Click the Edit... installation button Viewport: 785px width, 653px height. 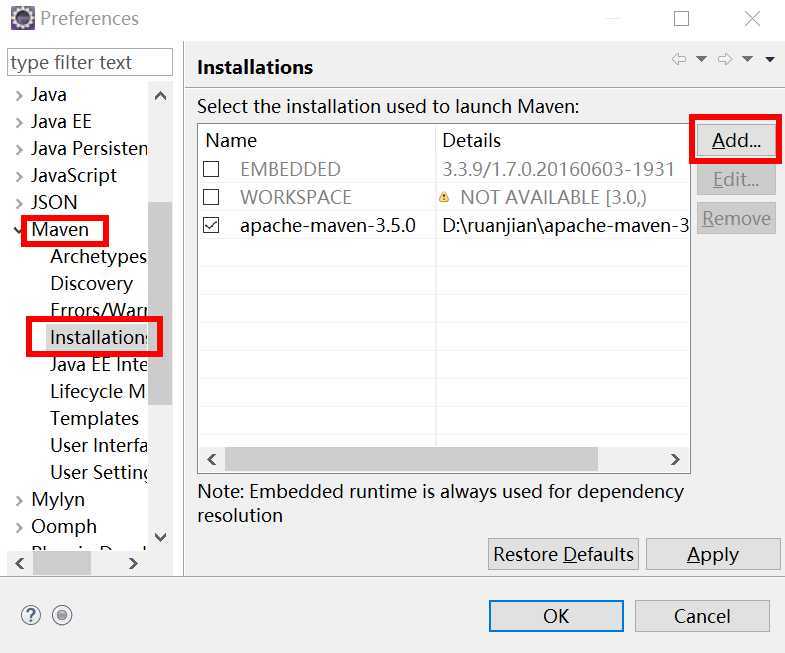(736, 179)
